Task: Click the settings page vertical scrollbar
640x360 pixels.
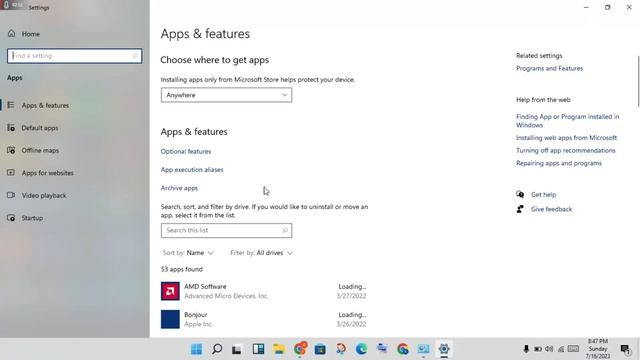Action: pos(638,82)
